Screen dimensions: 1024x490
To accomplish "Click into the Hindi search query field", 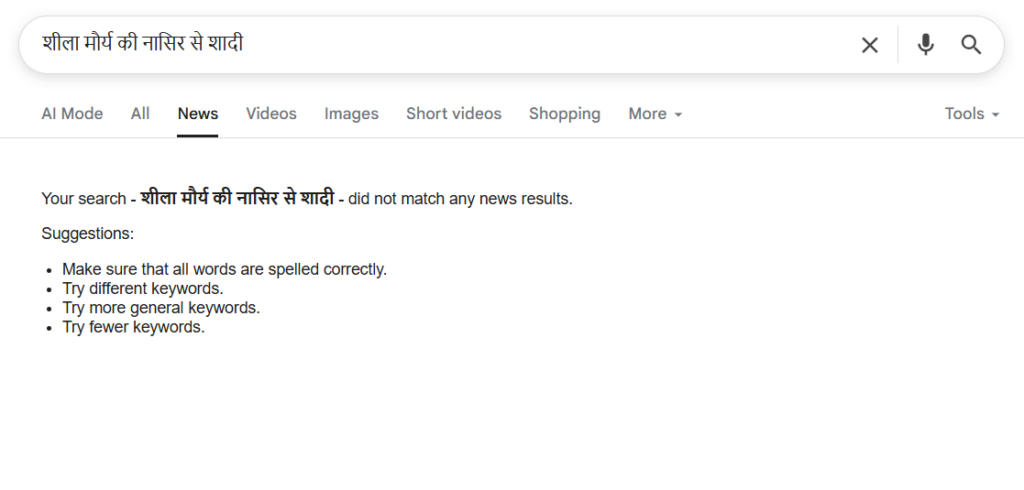I will pos(400,44).
